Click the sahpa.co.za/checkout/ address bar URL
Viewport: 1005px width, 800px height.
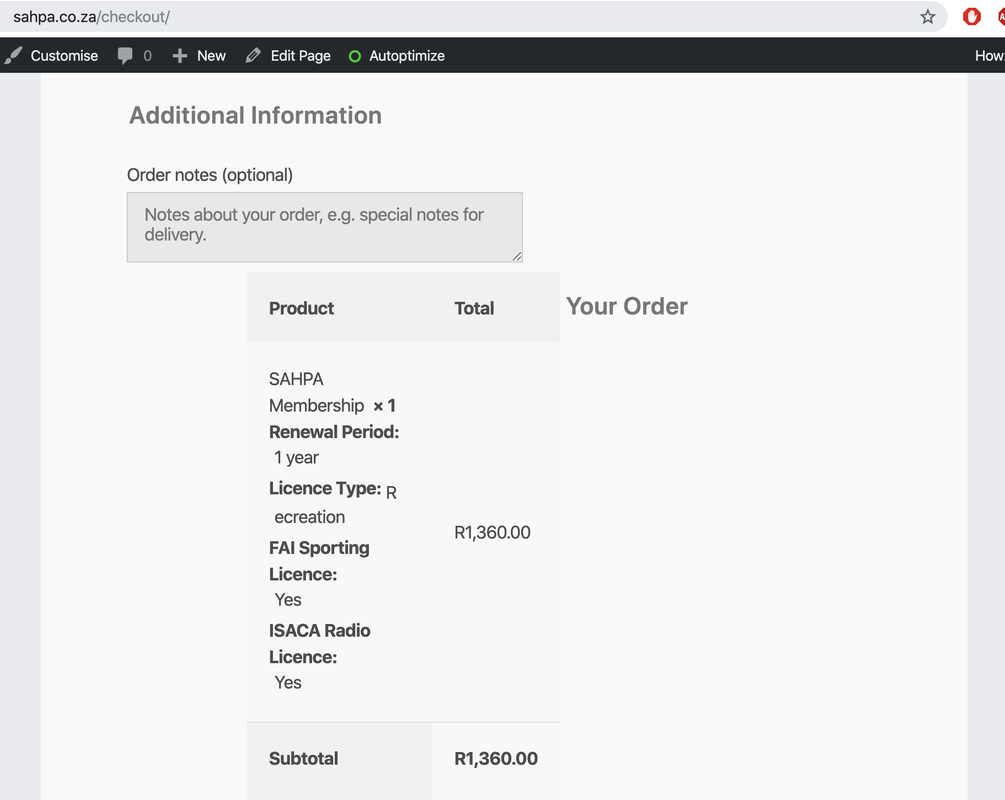[x=91, y=17]
